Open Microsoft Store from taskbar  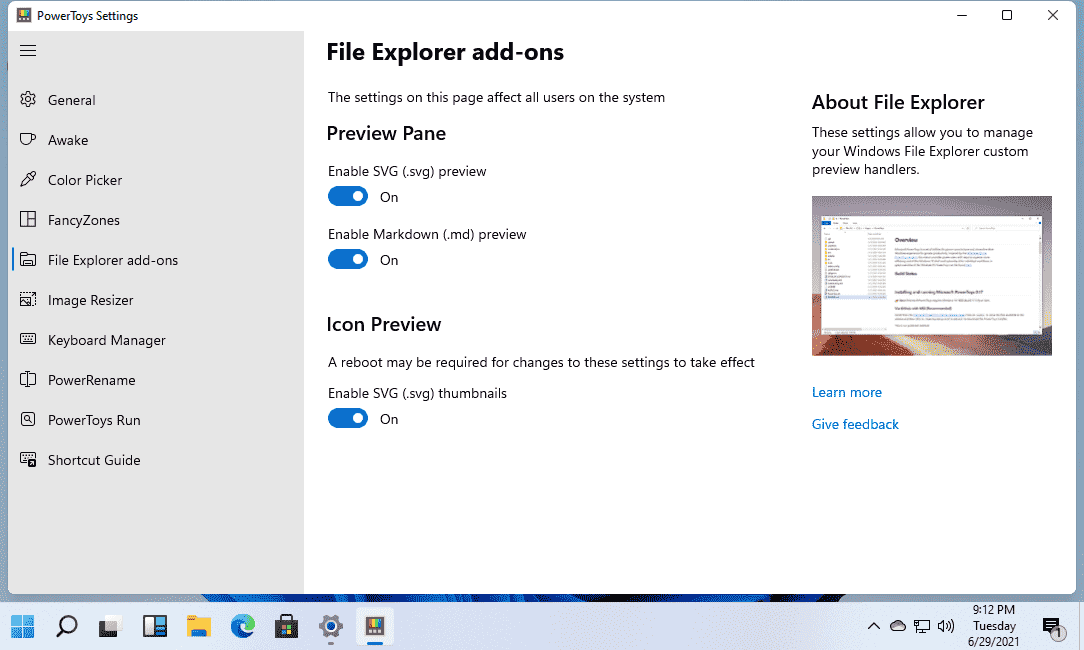tap(287, 626)
